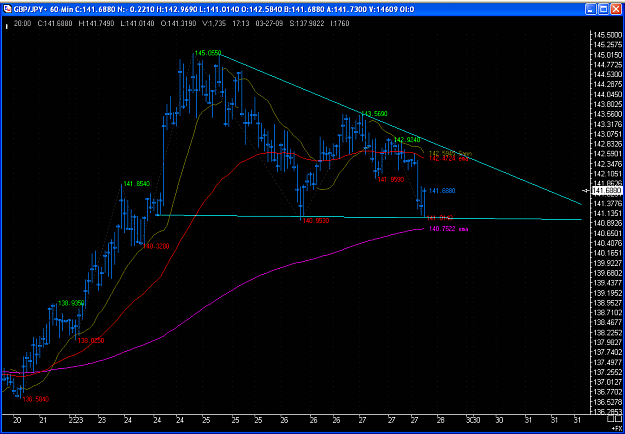
Task: Click the 17:13 time in data line
Action: (x=241, y=24)
